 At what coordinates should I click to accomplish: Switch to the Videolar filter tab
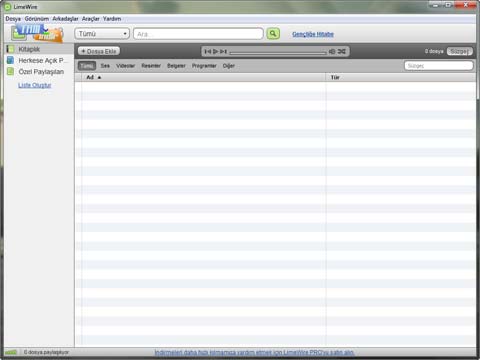126,66
